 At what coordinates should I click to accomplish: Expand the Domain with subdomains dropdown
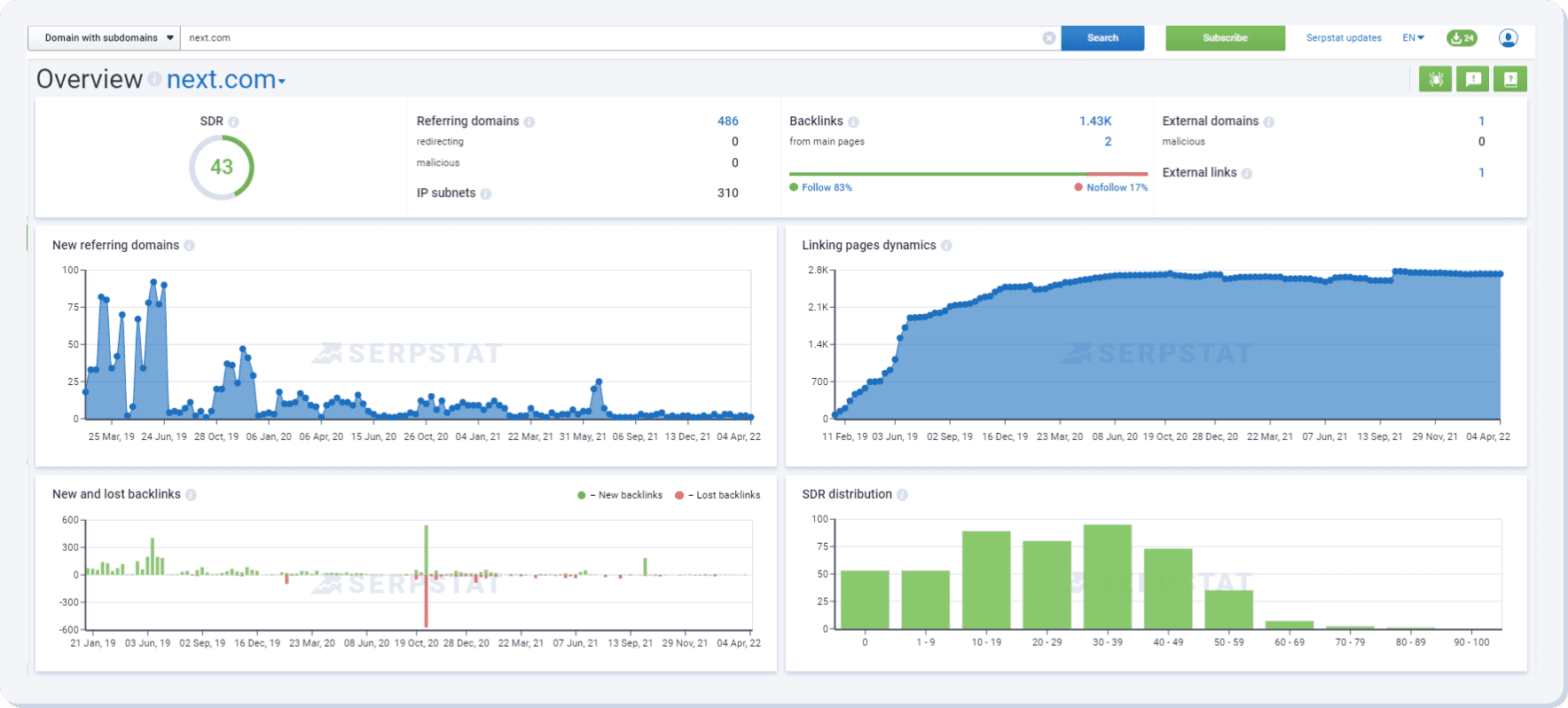coord(104,38)
